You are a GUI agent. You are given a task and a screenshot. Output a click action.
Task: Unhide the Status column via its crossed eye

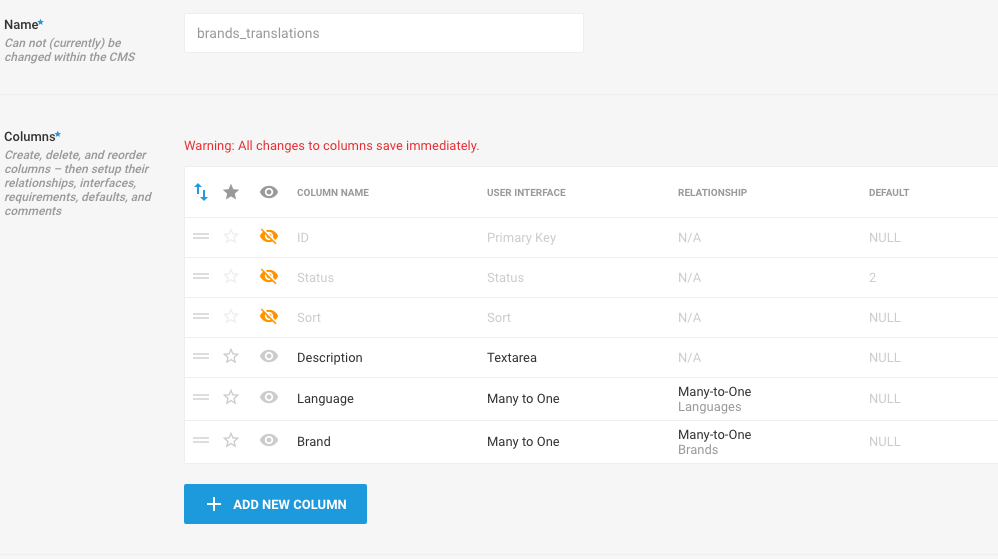[x=269, y=276]
